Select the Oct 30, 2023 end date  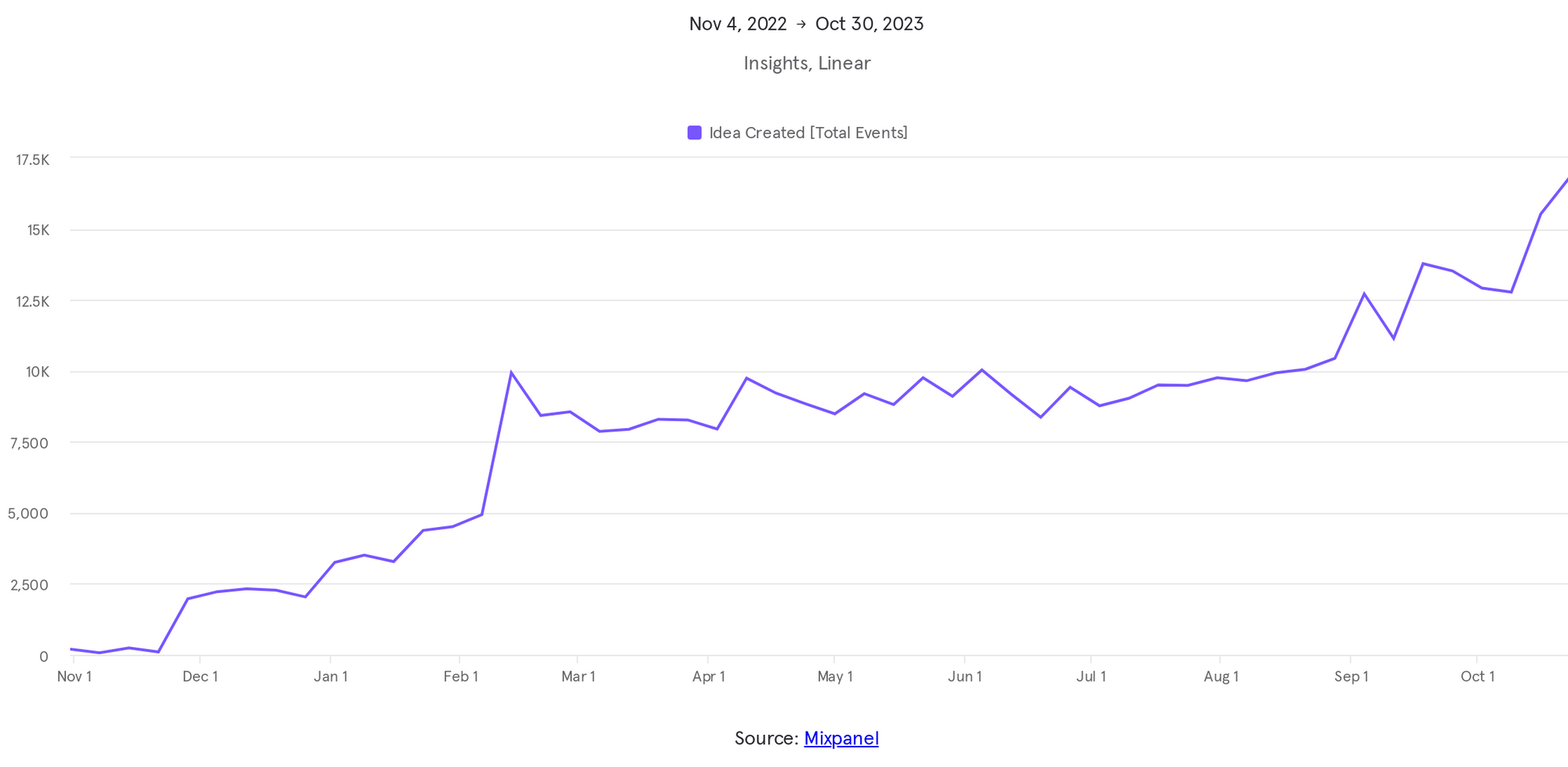point(869,24)
